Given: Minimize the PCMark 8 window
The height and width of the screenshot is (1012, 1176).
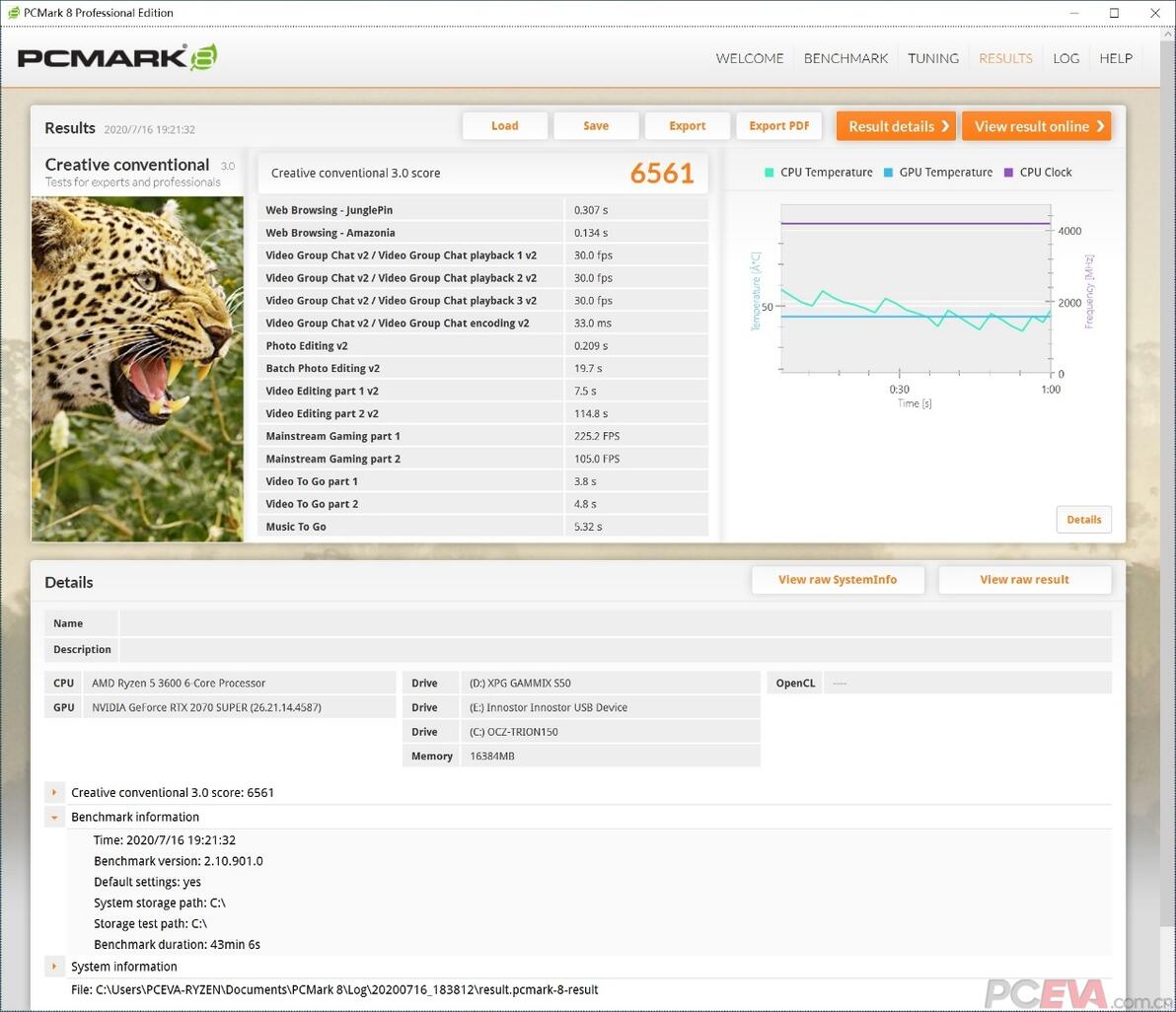Looking at the screenshot, I should (x=1074, y=13).
